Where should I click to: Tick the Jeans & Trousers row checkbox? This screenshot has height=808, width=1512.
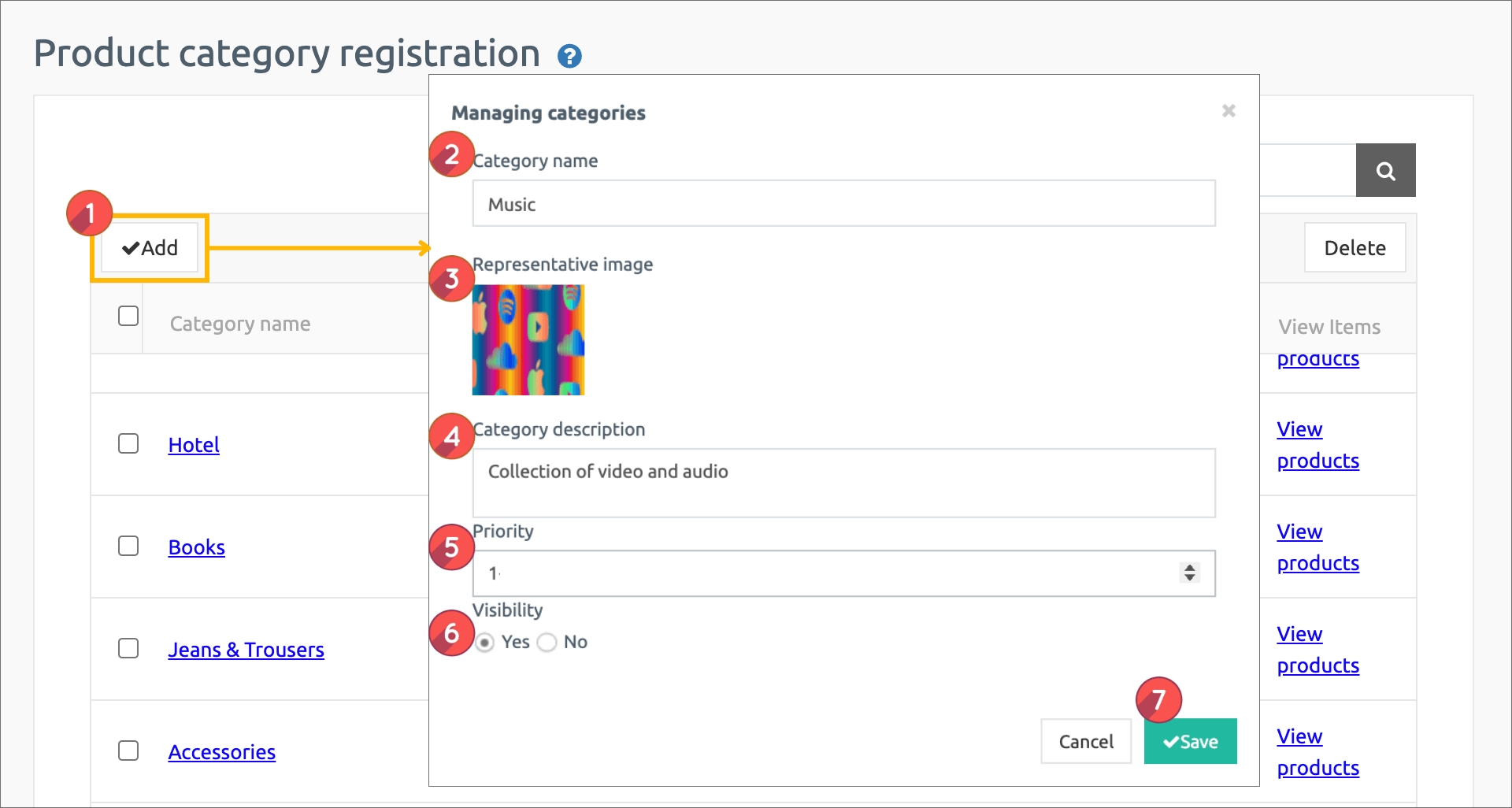point(128,648)
